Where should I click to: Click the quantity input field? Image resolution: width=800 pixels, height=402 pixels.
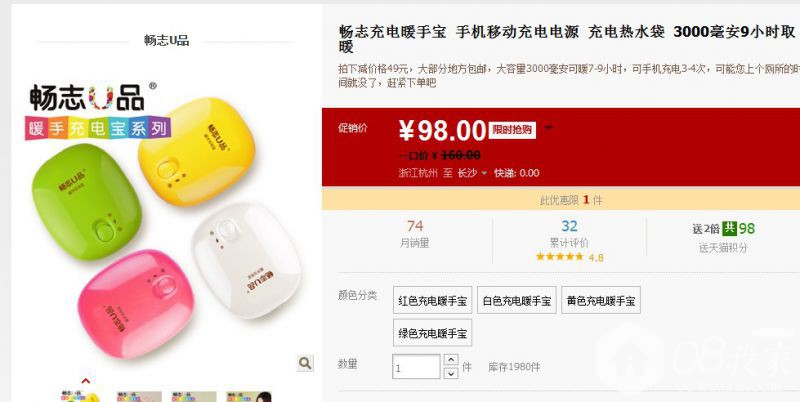[416, 367]
